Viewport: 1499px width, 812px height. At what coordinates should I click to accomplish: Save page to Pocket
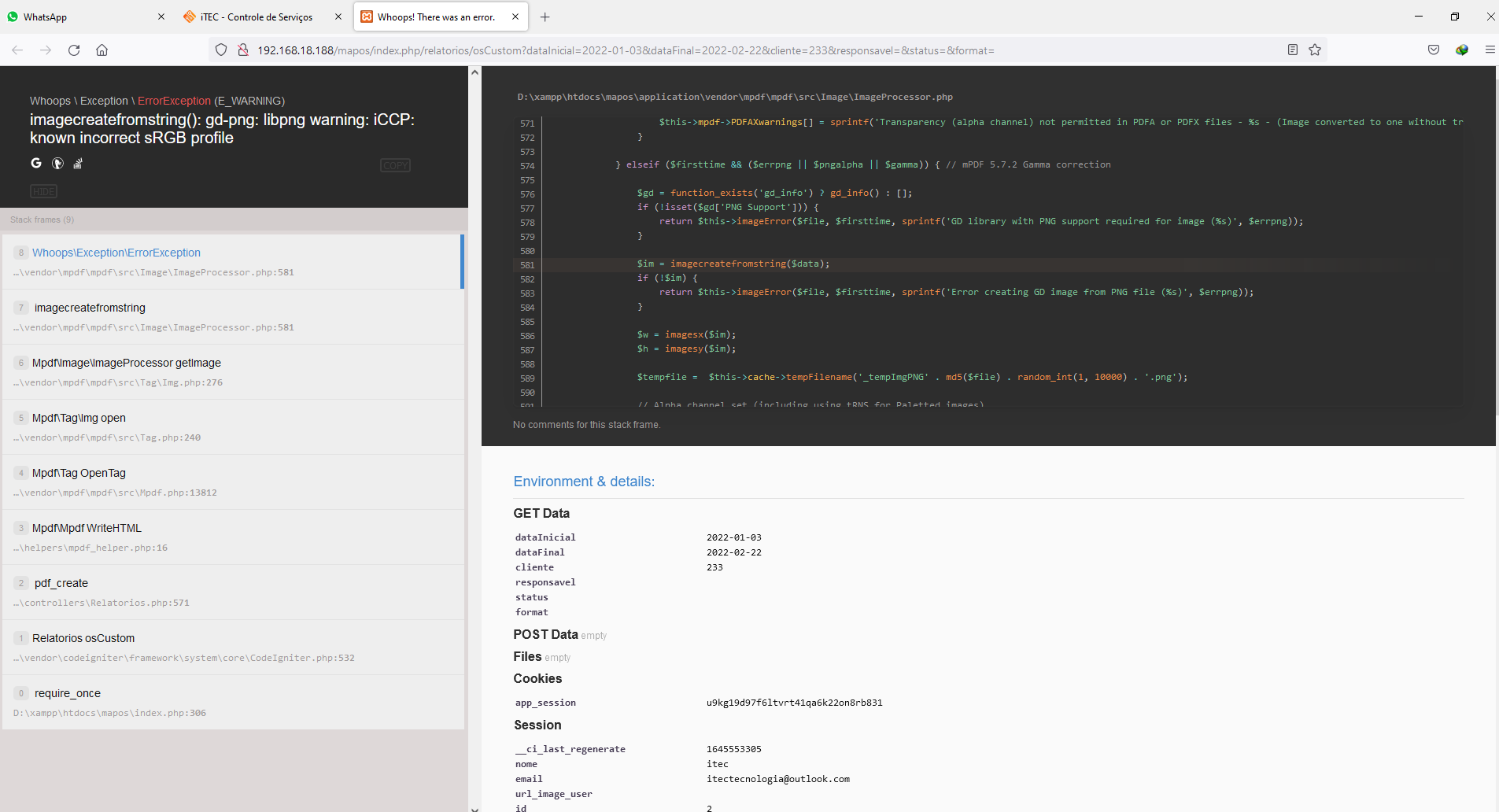click(x=1434, y=50)
